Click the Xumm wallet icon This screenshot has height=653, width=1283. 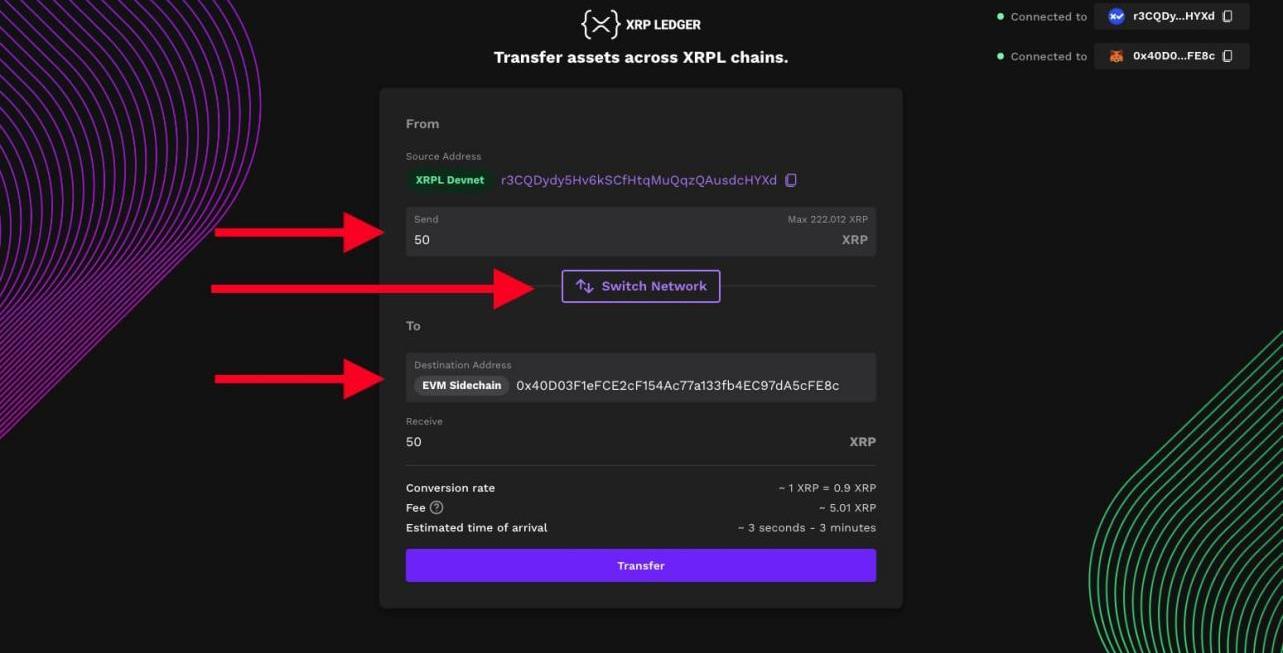pyautogui.click(x=1116, y=17)
